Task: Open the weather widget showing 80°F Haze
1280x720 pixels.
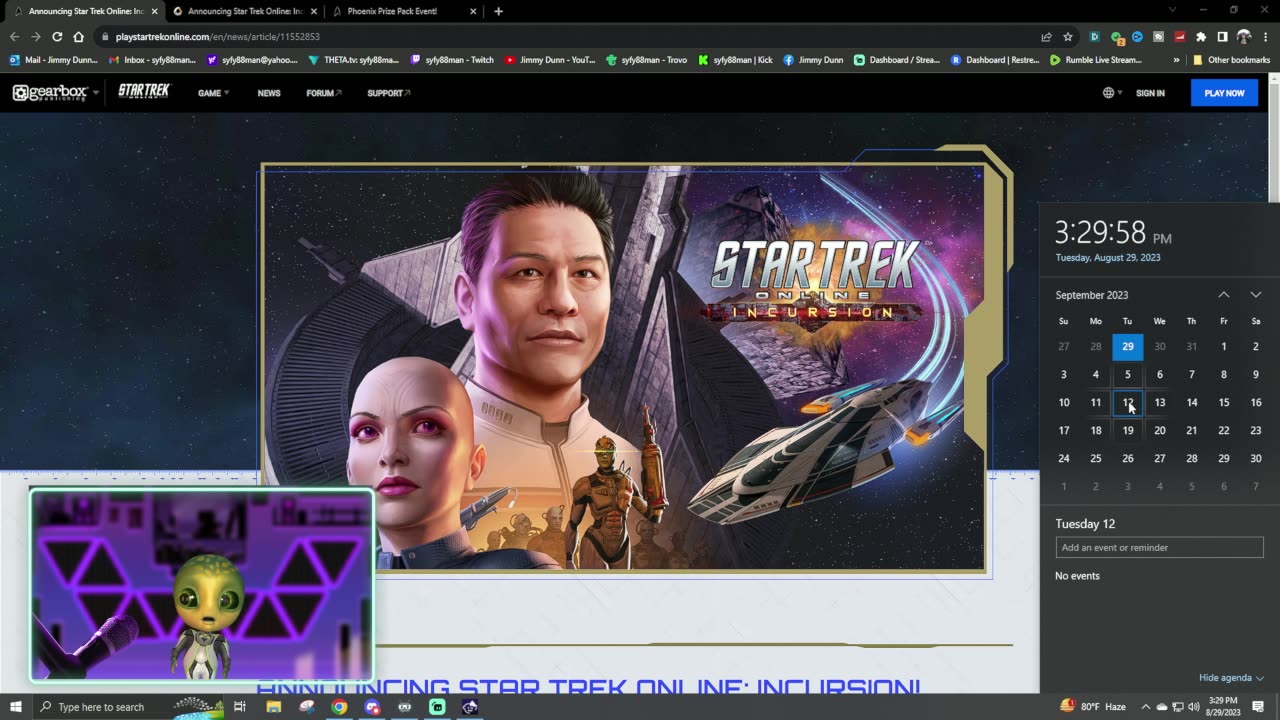Action: 1092,707
